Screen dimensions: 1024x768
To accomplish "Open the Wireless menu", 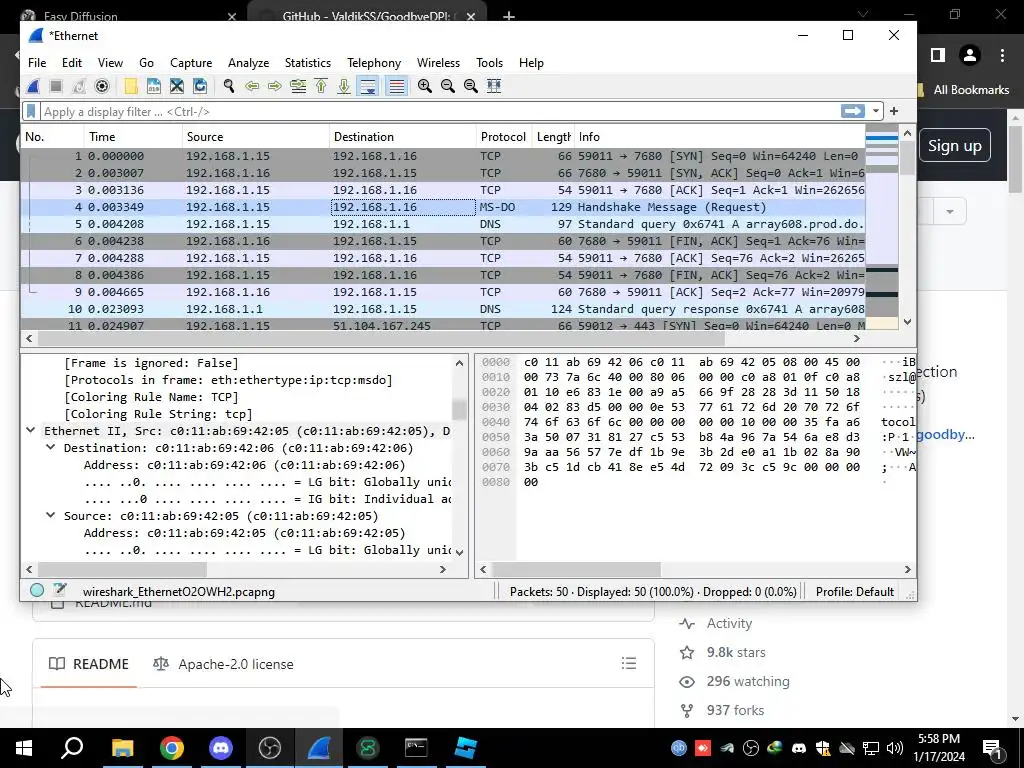I will click(438, 63).
